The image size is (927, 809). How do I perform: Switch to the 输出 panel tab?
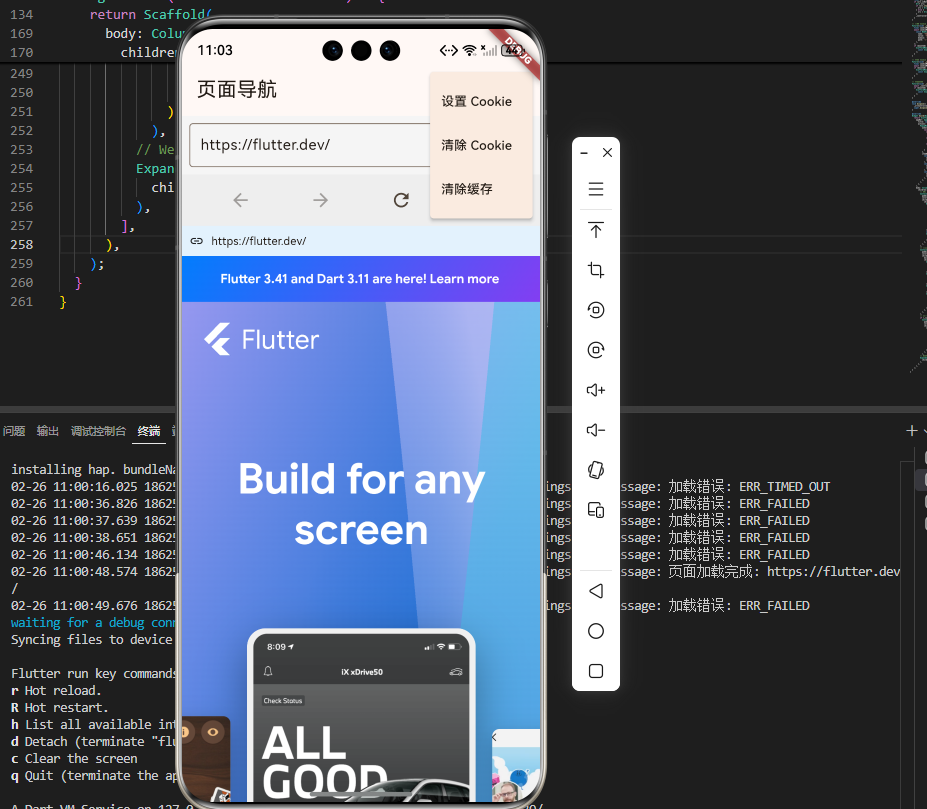click(48, 431)
